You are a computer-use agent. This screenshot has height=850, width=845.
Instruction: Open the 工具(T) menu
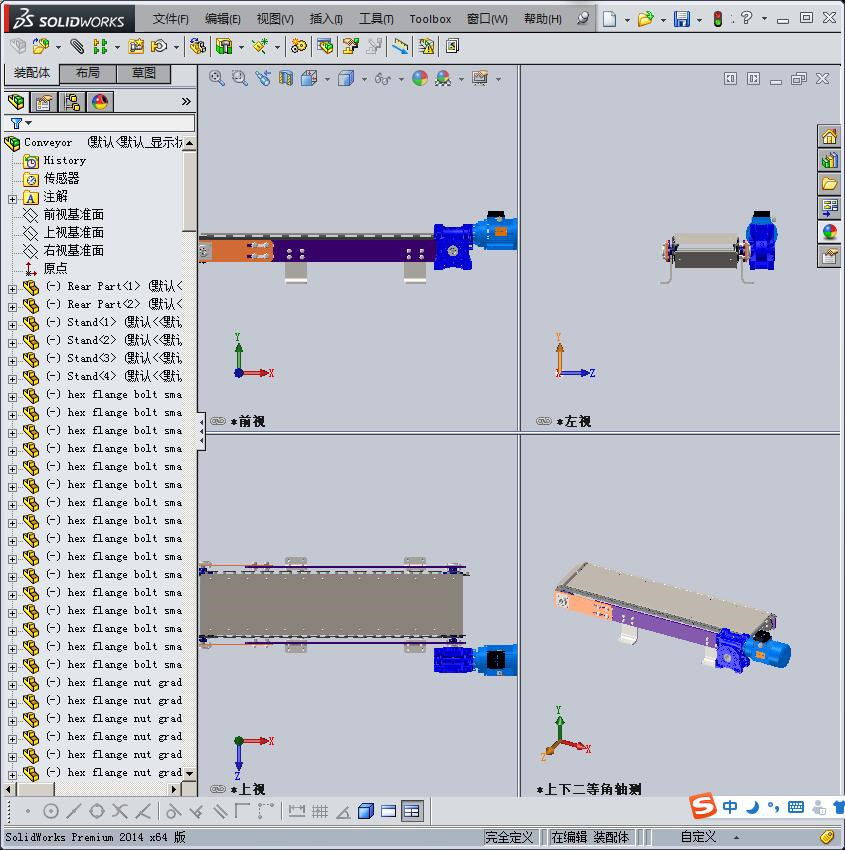(376, 19)
